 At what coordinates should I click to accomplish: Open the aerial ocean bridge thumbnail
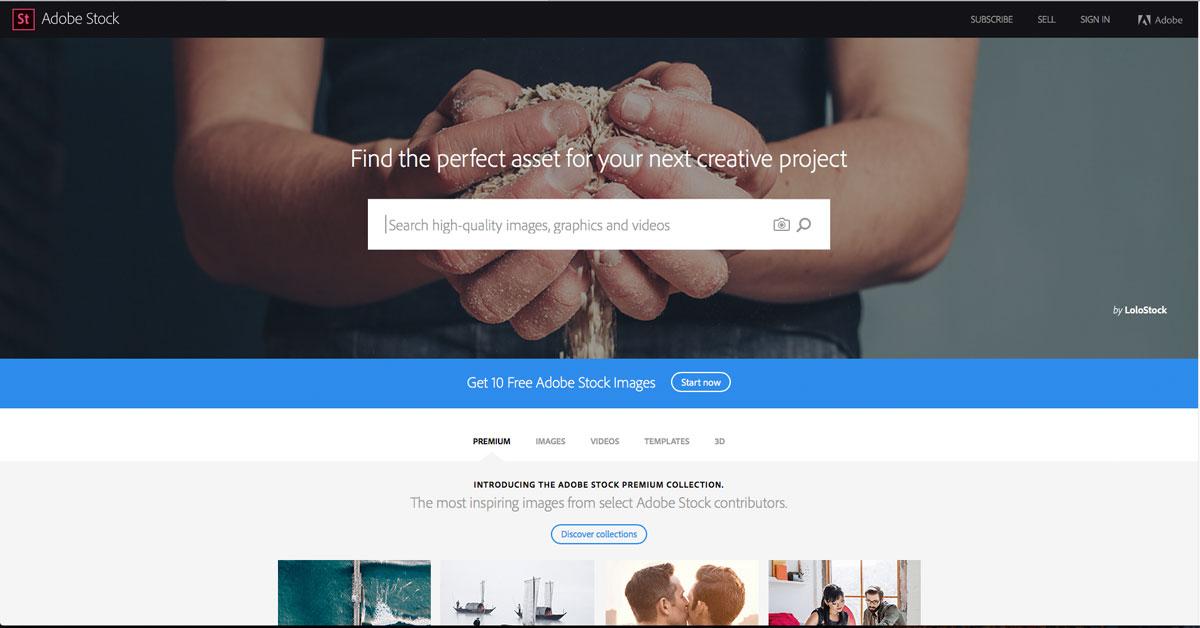(x=354, y=592)
